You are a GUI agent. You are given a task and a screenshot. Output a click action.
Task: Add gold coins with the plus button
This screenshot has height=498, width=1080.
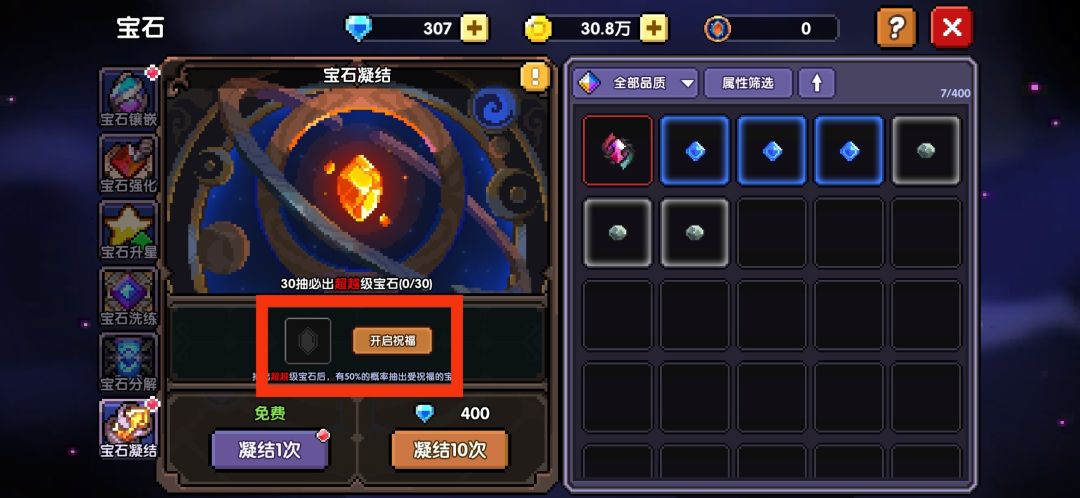(x=654, y=28)
